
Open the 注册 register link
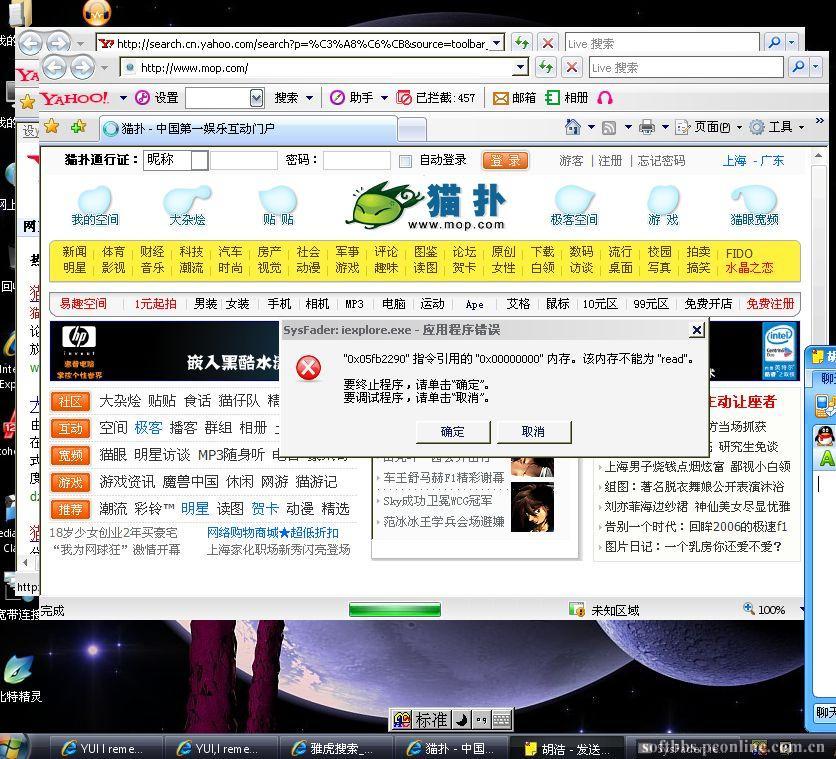610,160
